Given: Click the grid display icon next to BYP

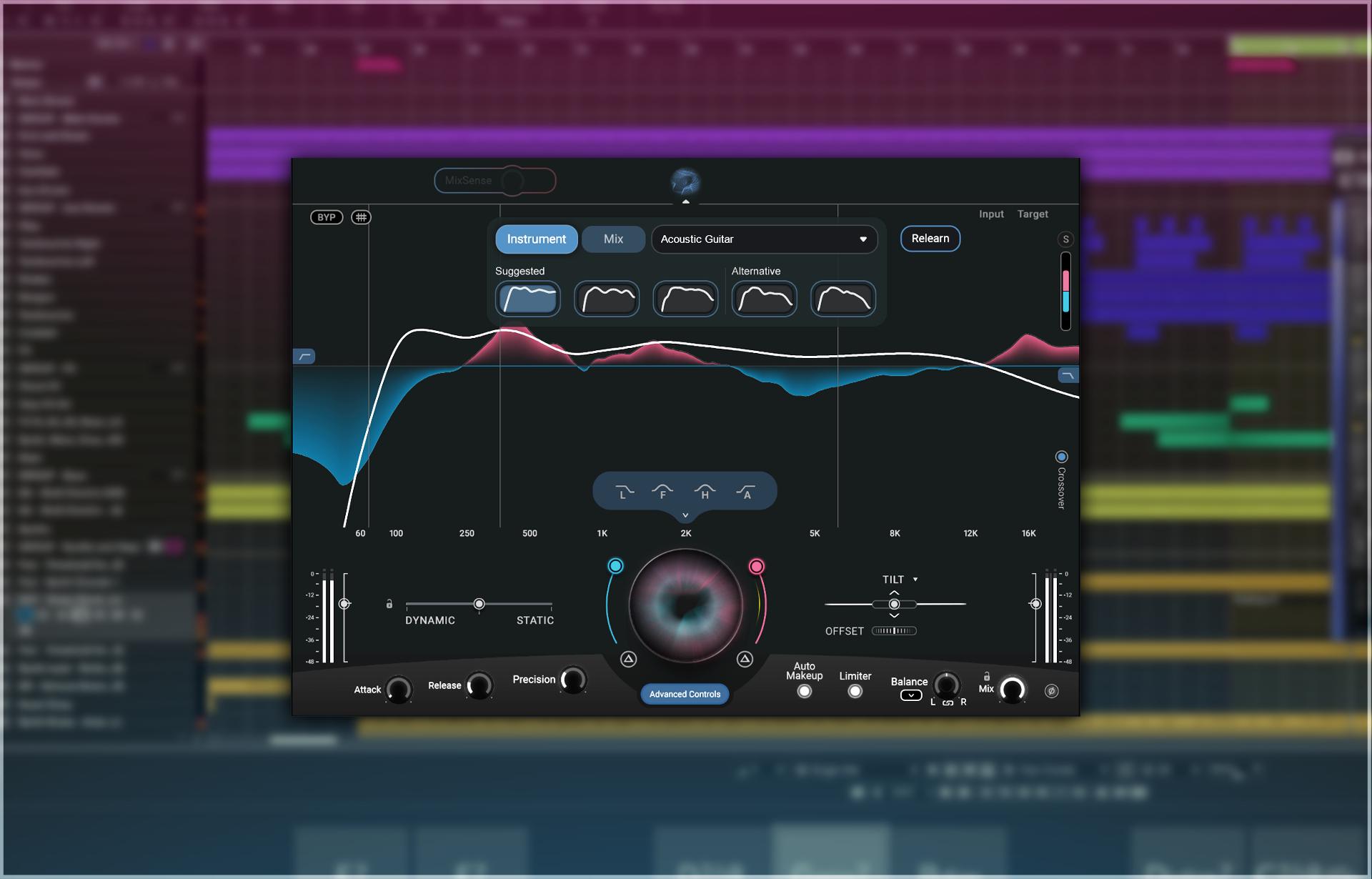Looking at the screenshot, I should coord(361,217).
